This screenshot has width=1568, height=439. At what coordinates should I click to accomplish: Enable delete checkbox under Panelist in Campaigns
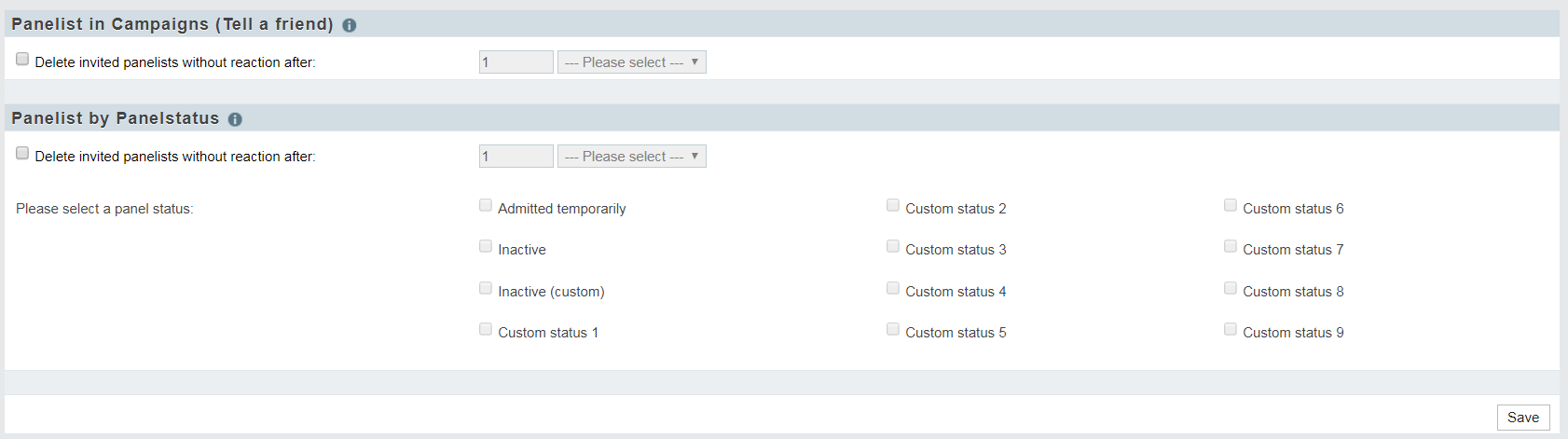(22, 59)
